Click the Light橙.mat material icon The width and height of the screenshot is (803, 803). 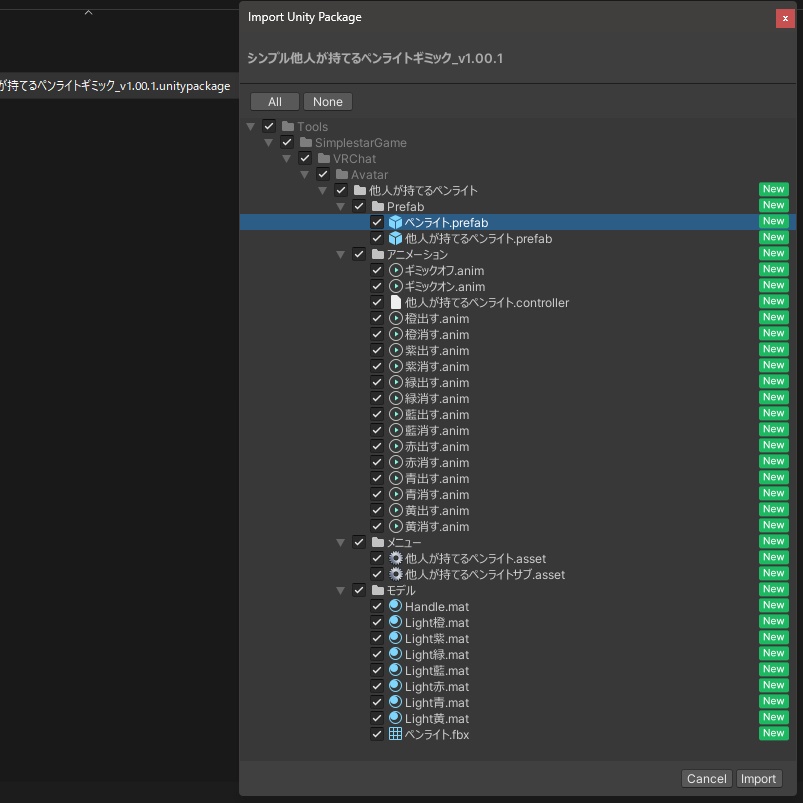395,622
